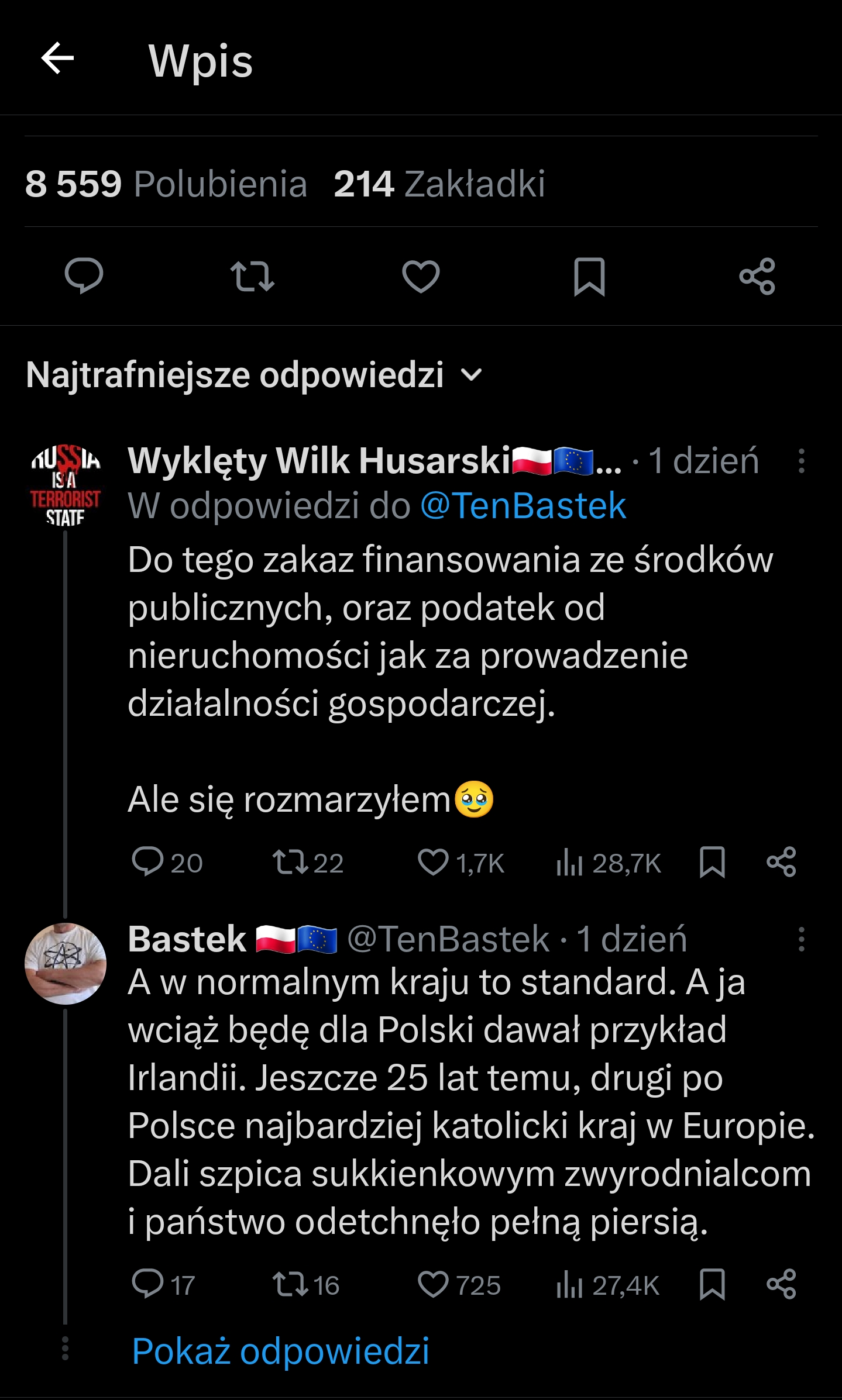This screenshot has width=842, height=1400.
Task: Open Bastek's profile avatar
Action: (66, 963)
